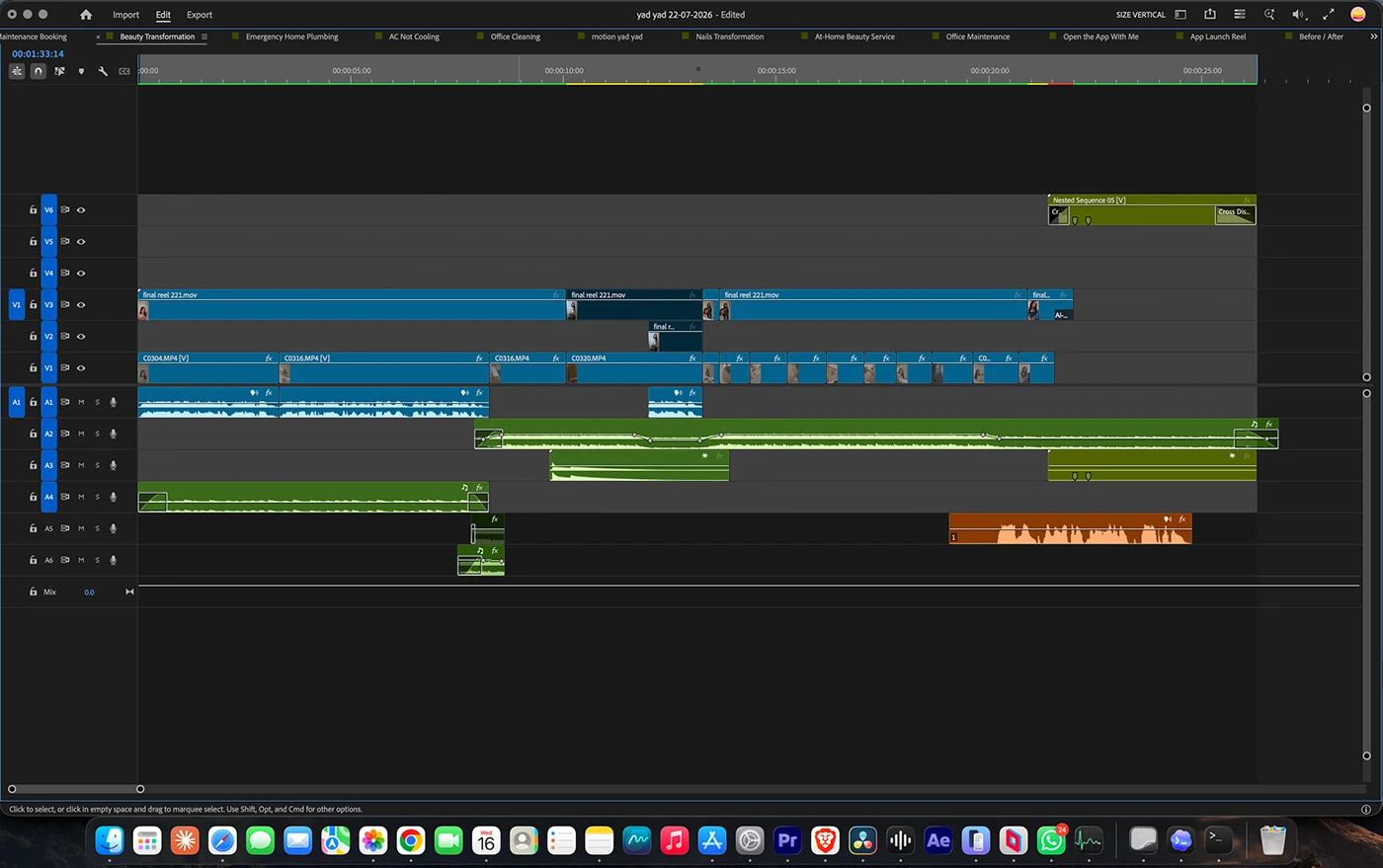Viewport: 1383px width, 868px height.
Task: Toggle track targeting for A6
Action: coord(48,560)
